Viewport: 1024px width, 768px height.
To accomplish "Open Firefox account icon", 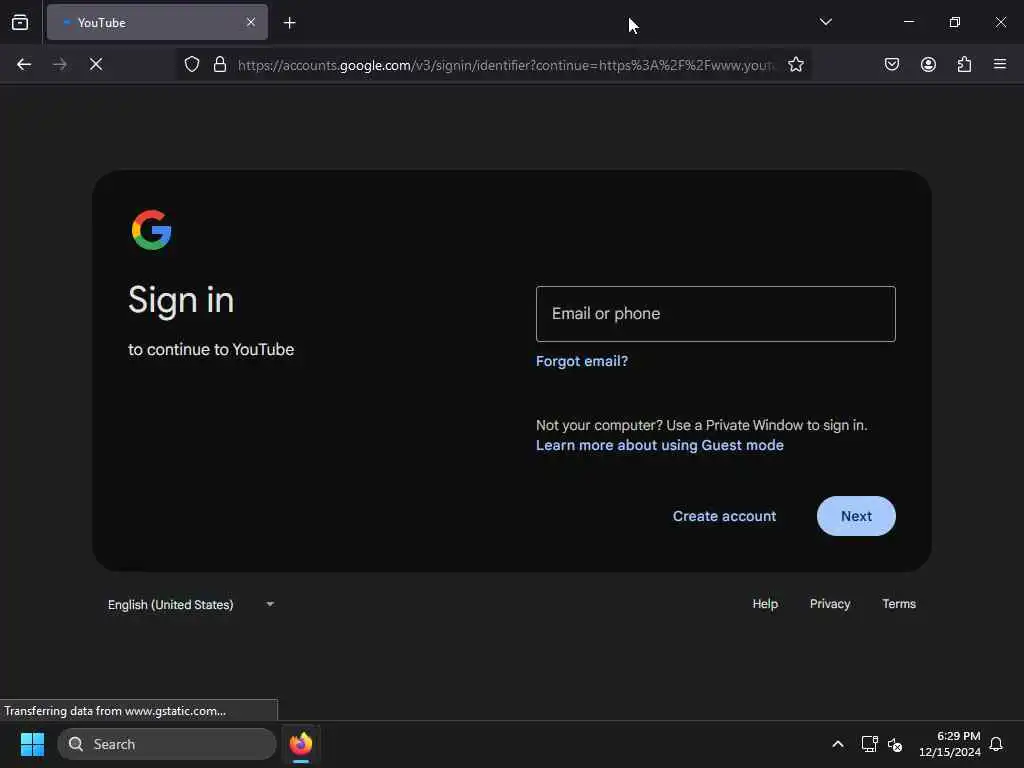I will (928, 64).
